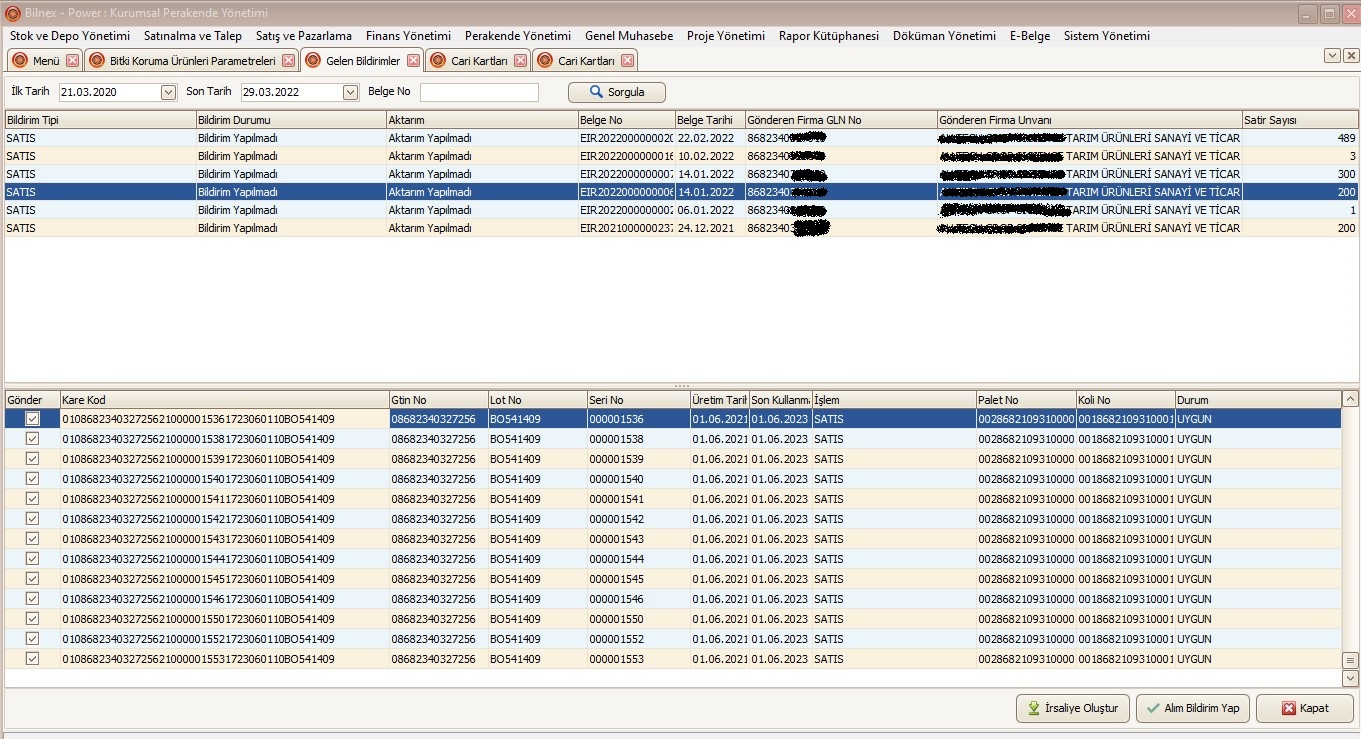Click the Kare Kod column header
The height and width of the screenshot is (739, 1361).
[x=224, y=400]
